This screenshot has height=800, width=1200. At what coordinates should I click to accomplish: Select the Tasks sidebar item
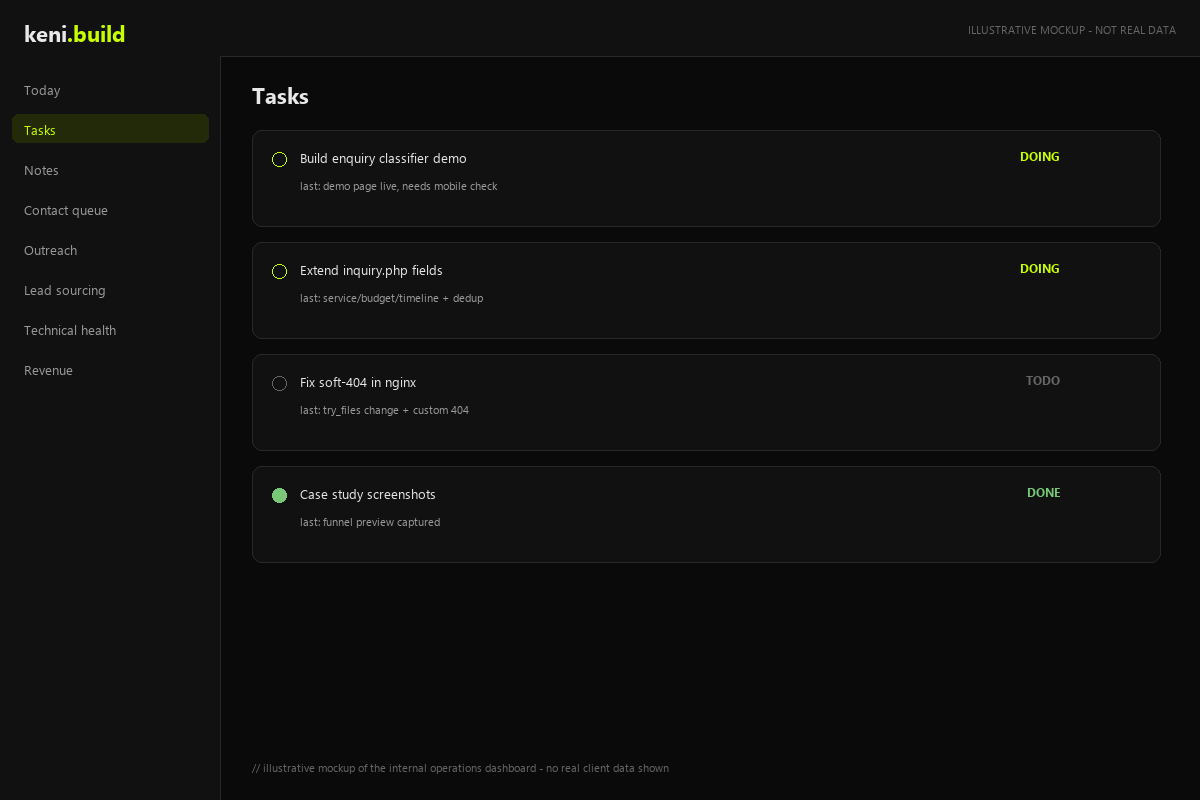coord(110,130)
